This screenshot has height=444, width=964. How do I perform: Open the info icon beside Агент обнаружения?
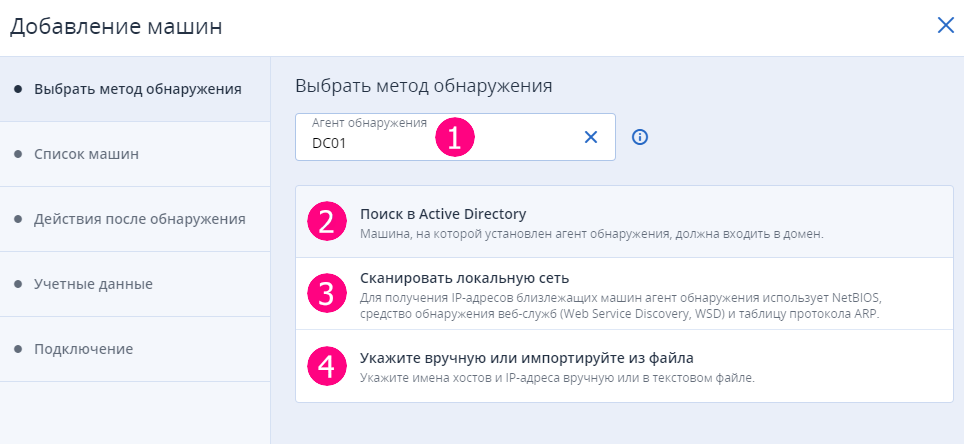[640, 137]
